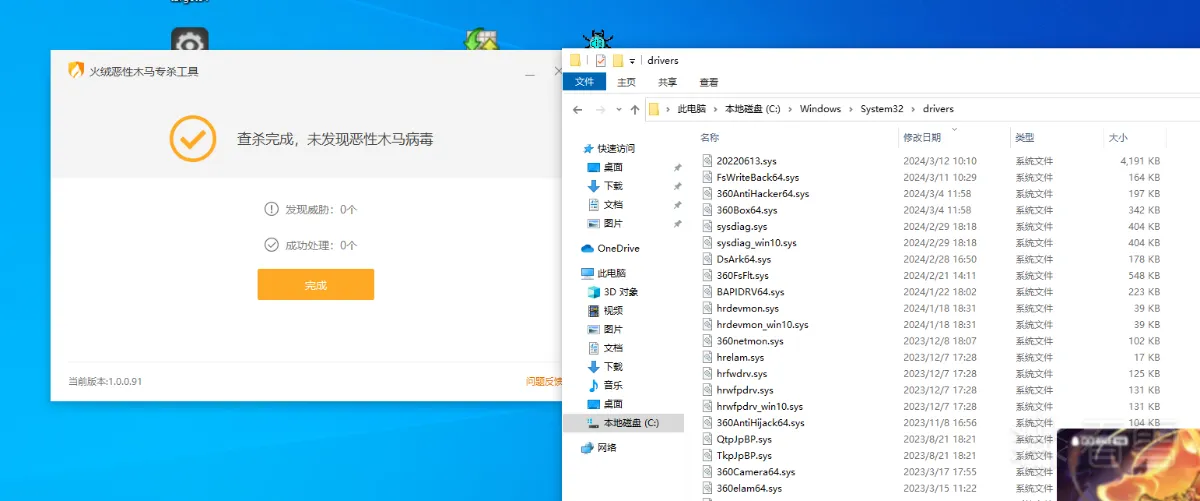Sort files by the 名称 column header

coord(709,137)
